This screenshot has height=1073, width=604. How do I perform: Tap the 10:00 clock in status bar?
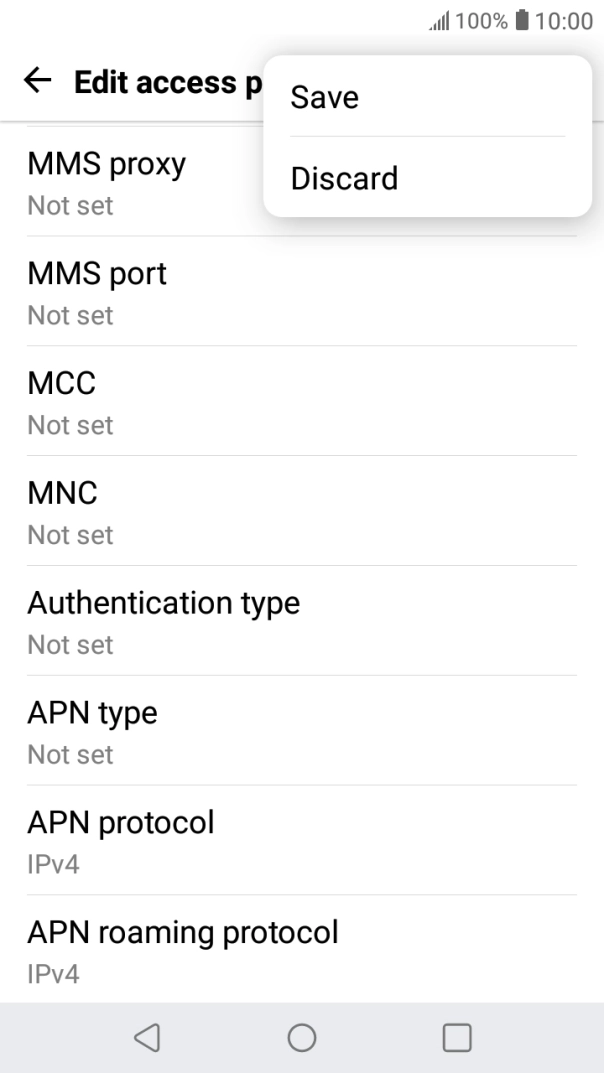click(565, 21)
